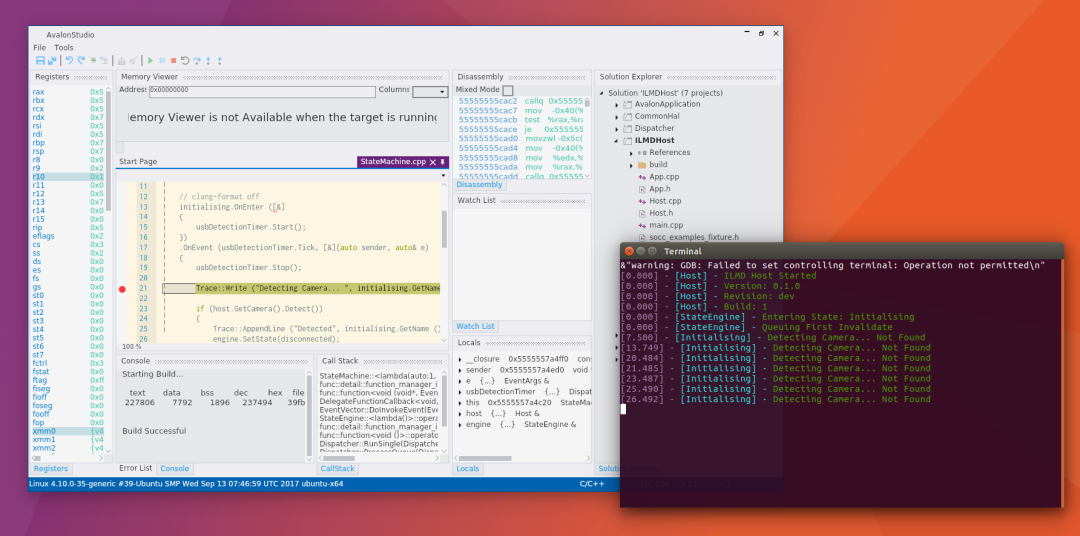The image size is (1080, 536).
Task: Toggle the breakpoint on line 21
Action: point(123,289)
